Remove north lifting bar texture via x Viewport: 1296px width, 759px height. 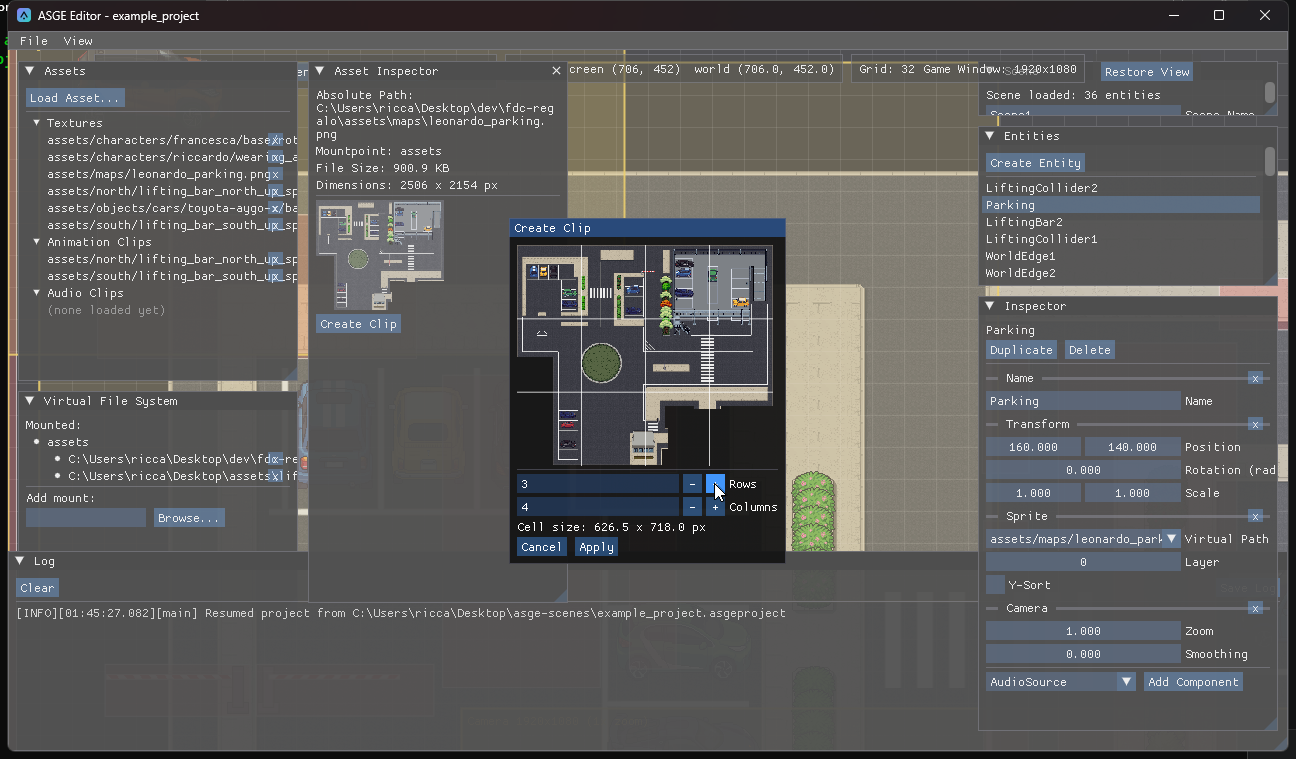pos(276,191)
